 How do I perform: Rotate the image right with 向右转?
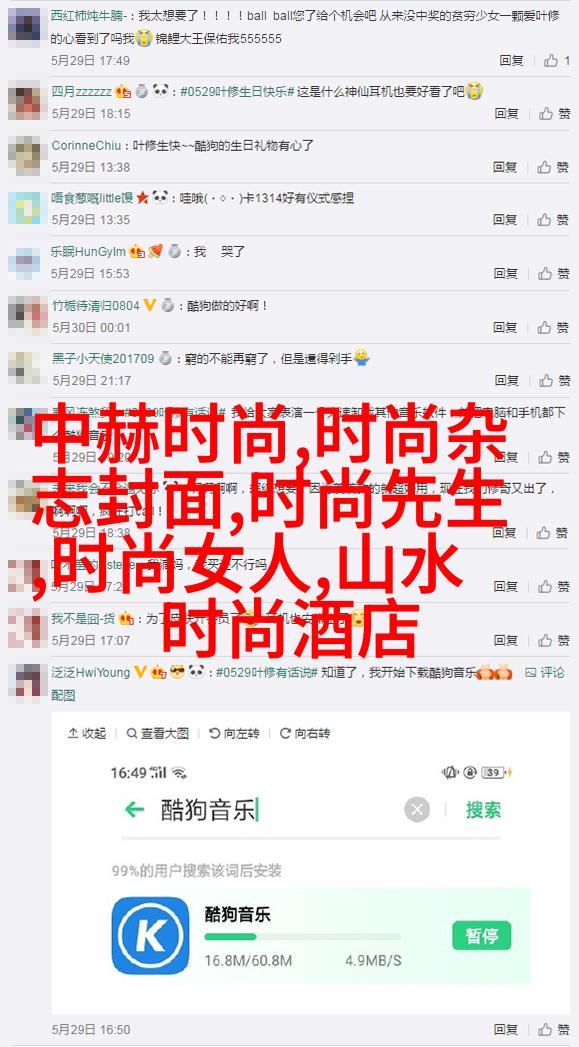[305, 733]
